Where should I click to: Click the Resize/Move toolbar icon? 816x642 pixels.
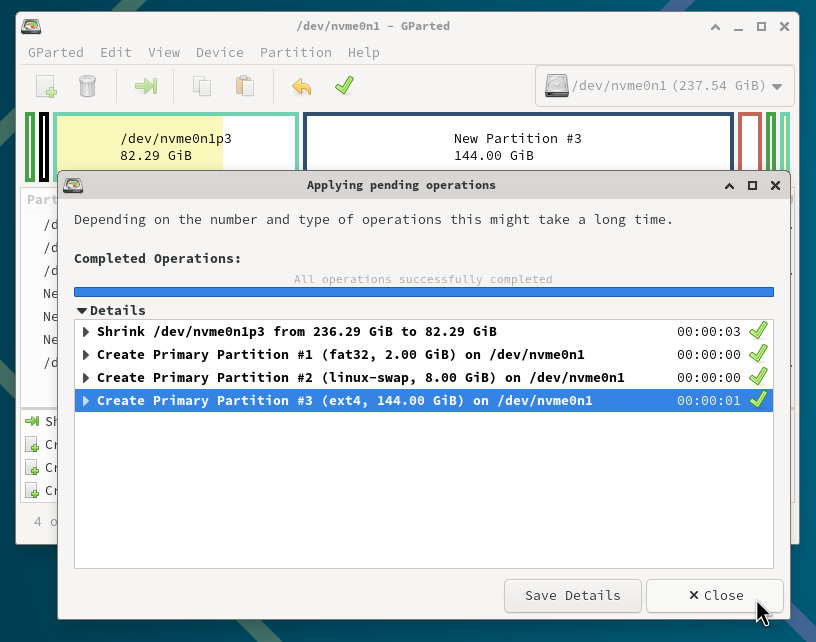pyautogui.click(x=146, y=86)
